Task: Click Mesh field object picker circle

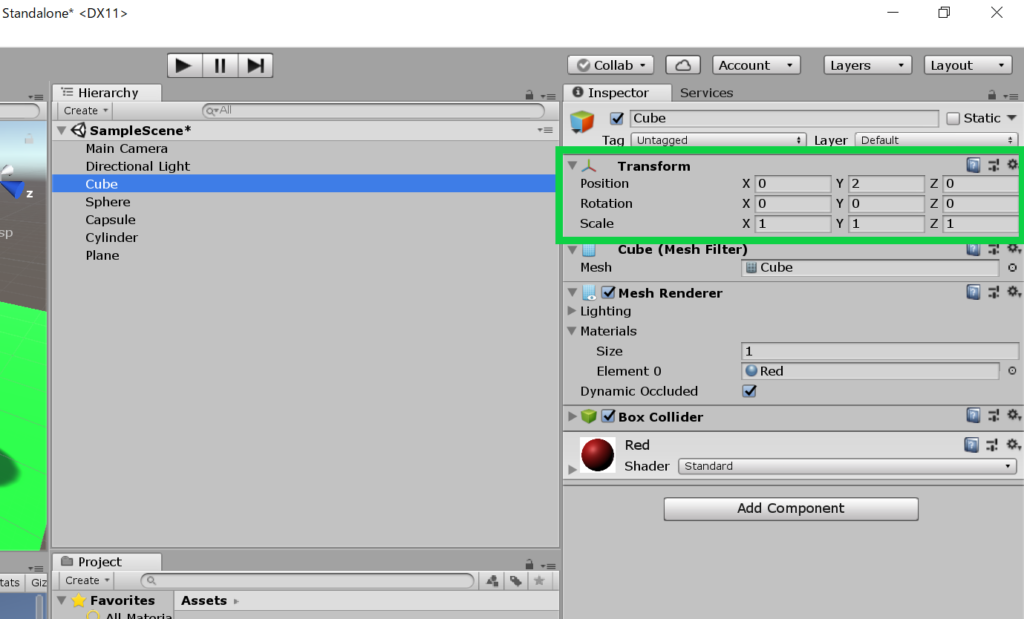Action: [x=1012, y=268]
